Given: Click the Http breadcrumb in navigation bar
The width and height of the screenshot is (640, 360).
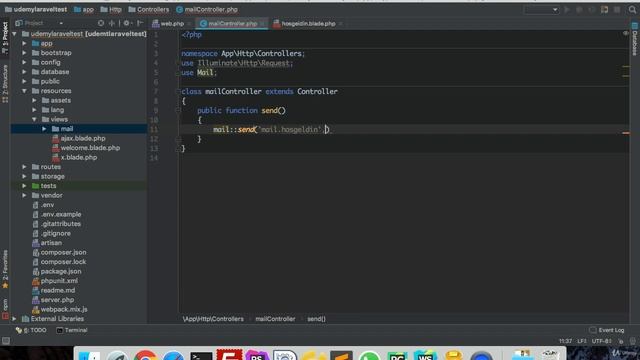Looking at the screenshot, I should [111, 9].
